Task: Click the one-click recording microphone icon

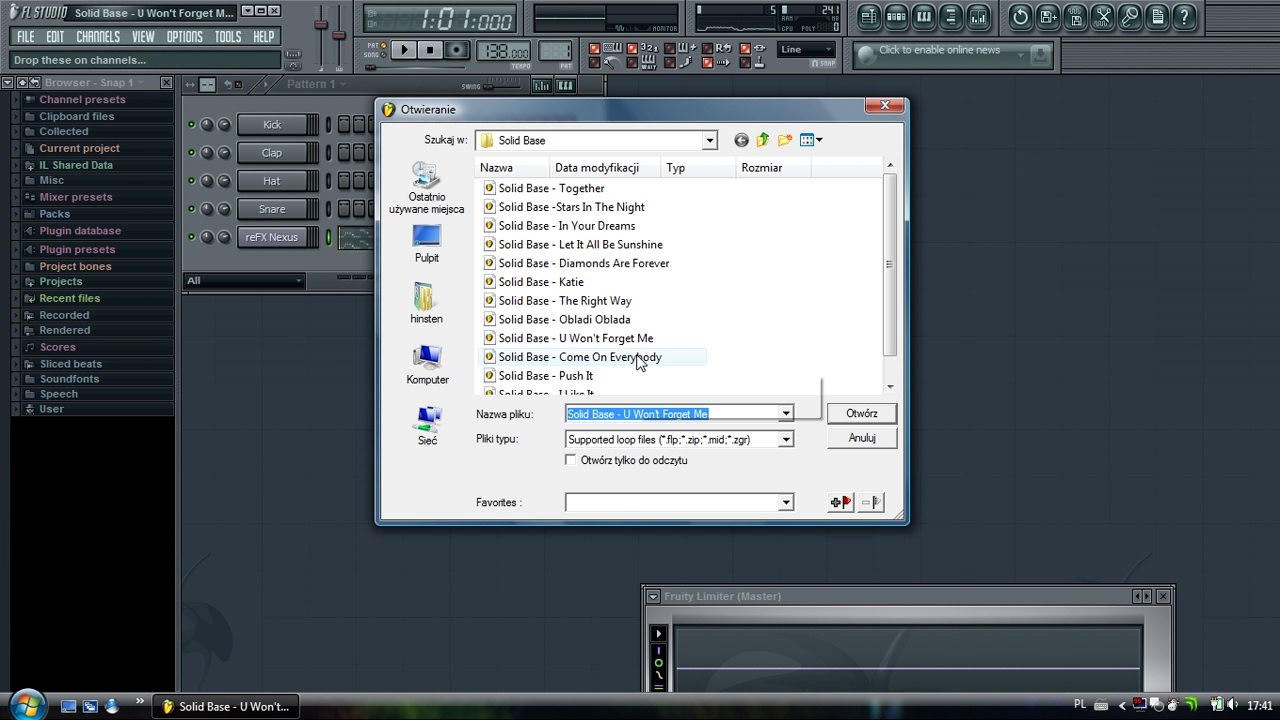Action: click(x=1129, y=16)
